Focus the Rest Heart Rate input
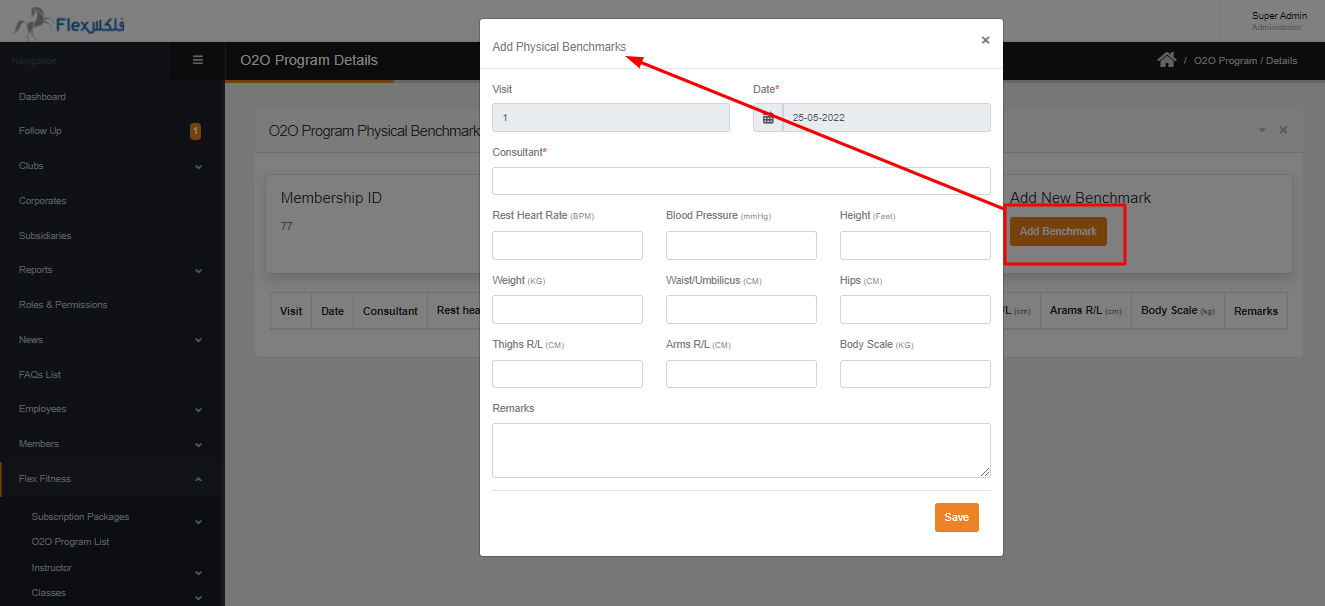 (567, 245)
